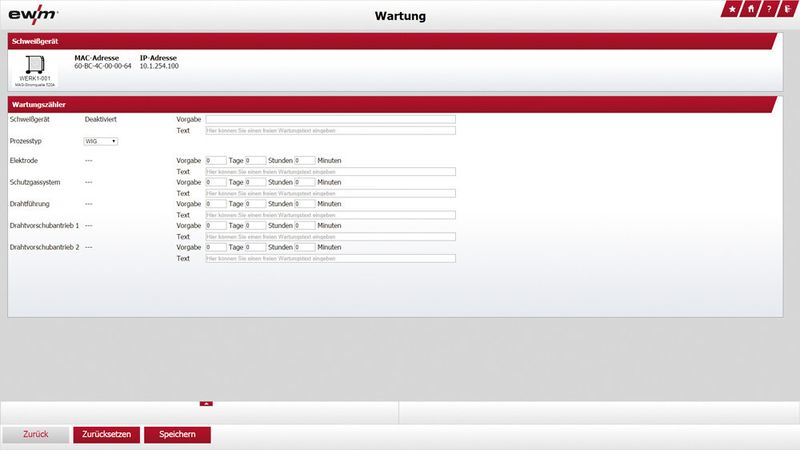Click the Prozesstyp label
The height and width of the screenshot is (450, 800).
pos(26,141)
